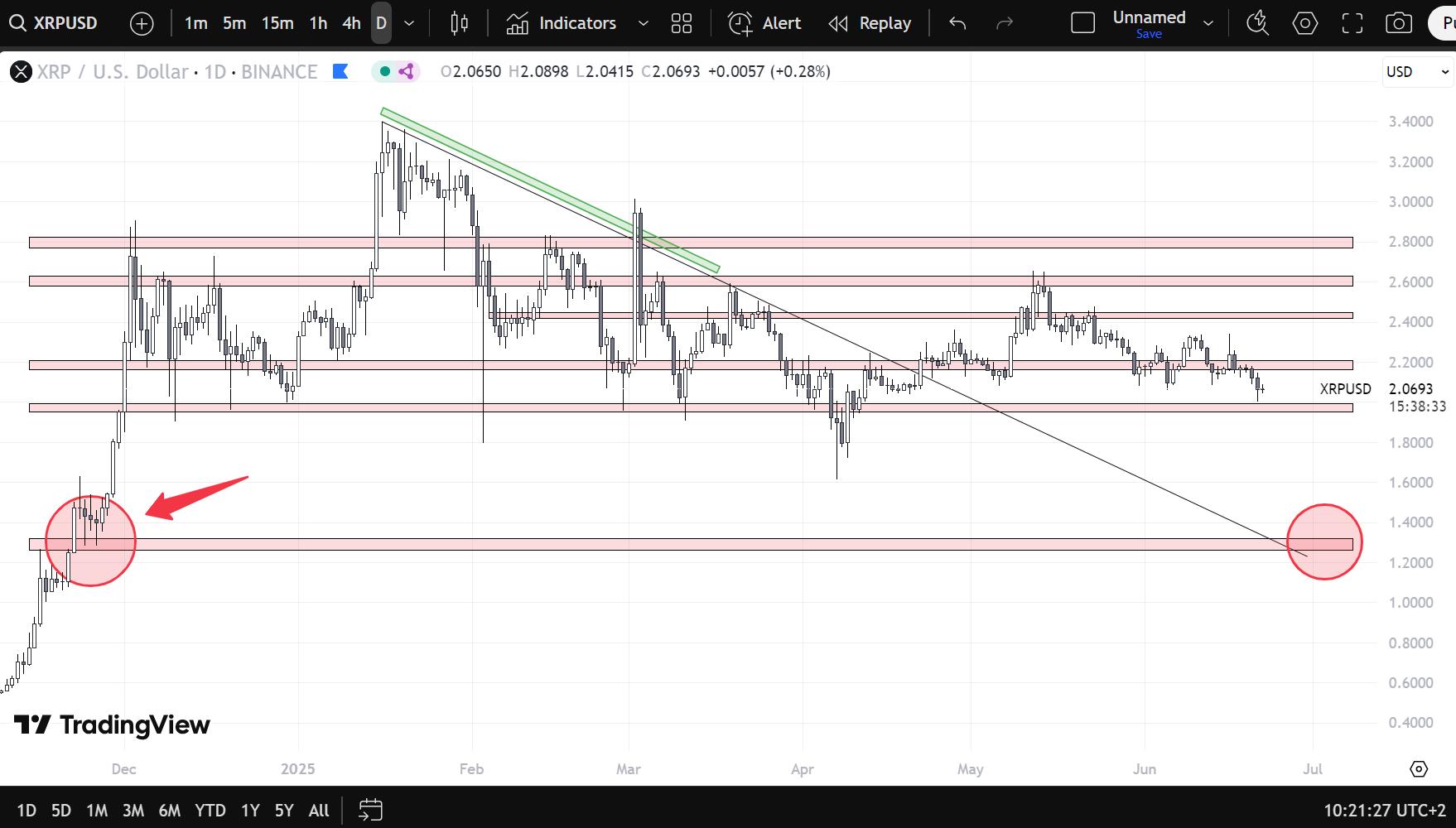Set the date range to 5Y
This screenshot has width=1456, height=828.
point(284,810)
